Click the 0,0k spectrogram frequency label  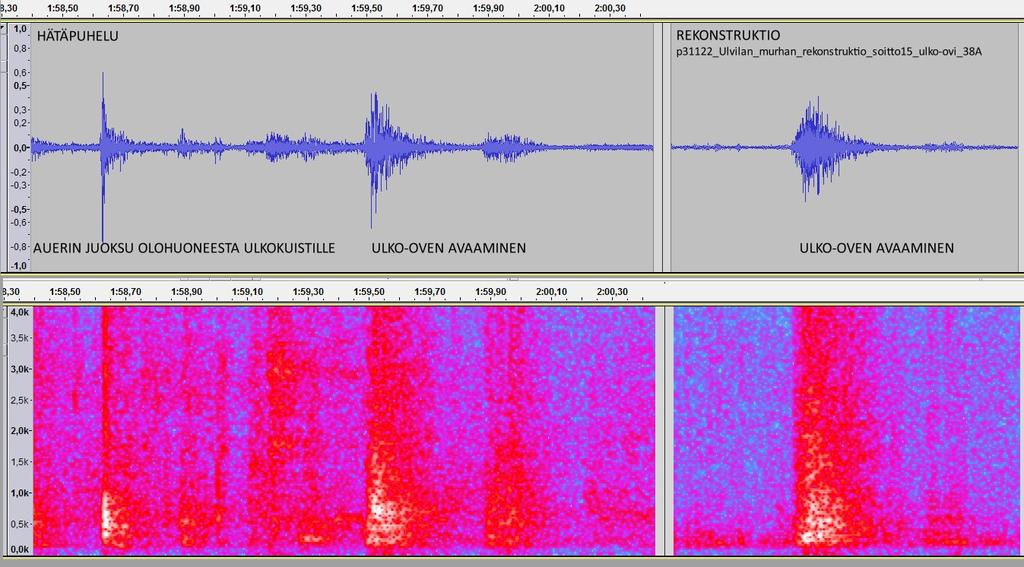click(20, 549)
